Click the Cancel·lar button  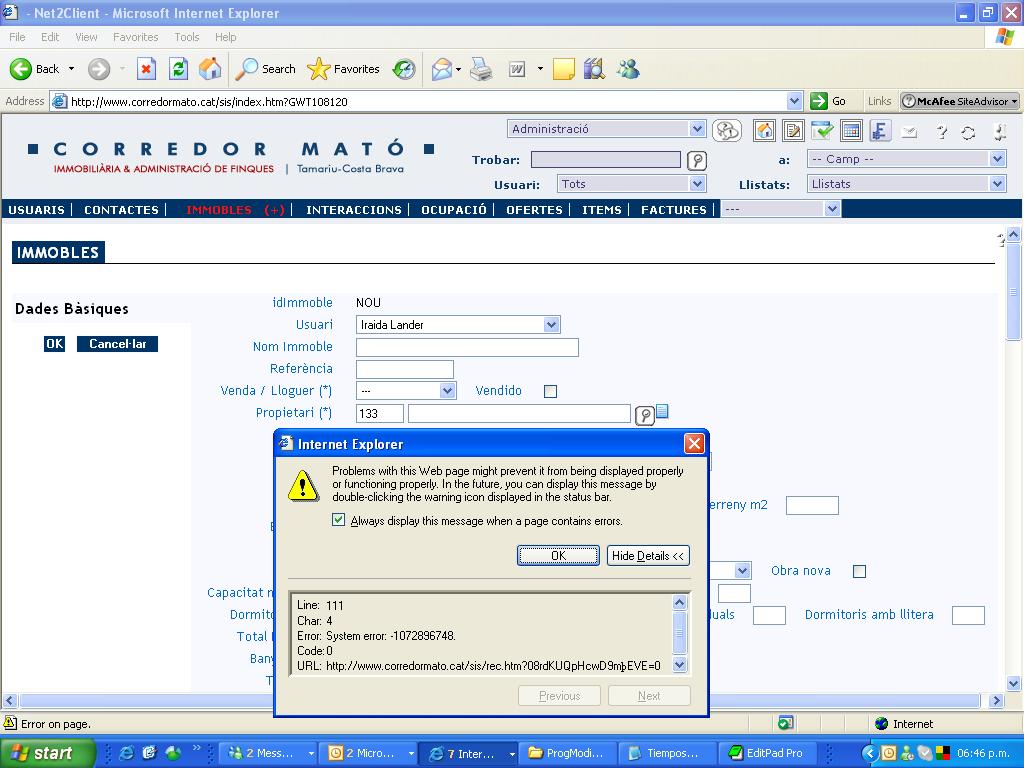(x=118, y=344)
